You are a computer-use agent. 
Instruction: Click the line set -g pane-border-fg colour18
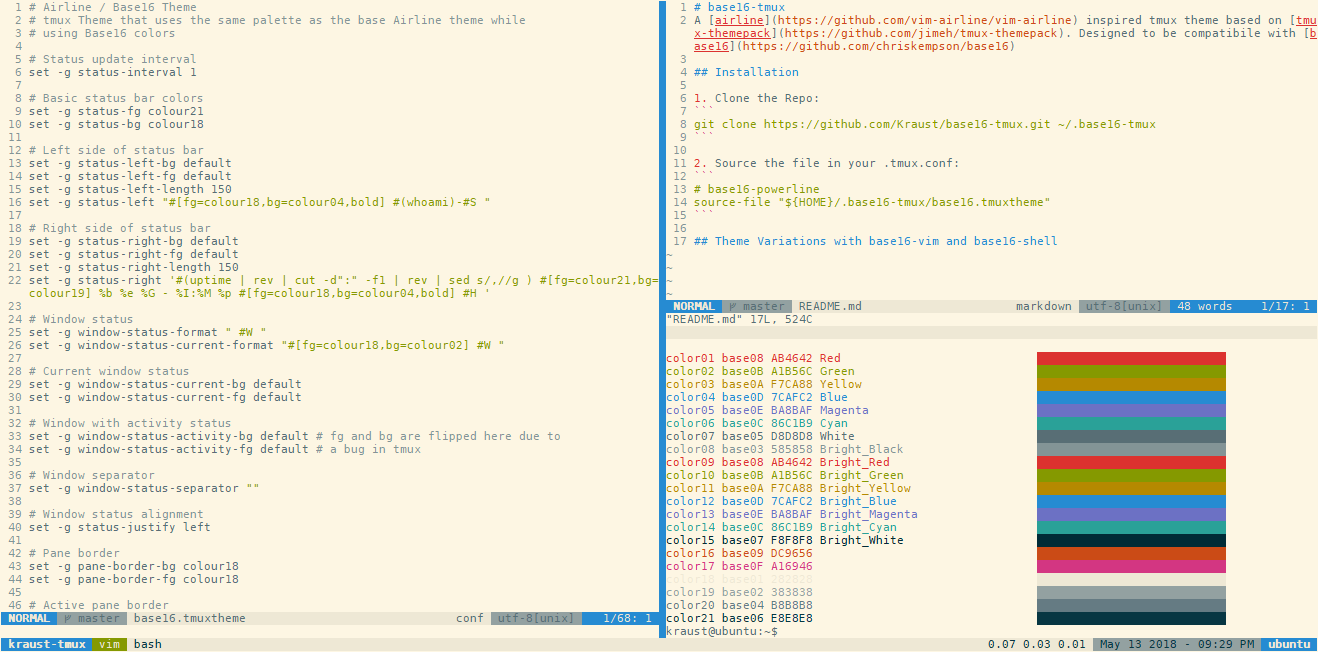134,579
